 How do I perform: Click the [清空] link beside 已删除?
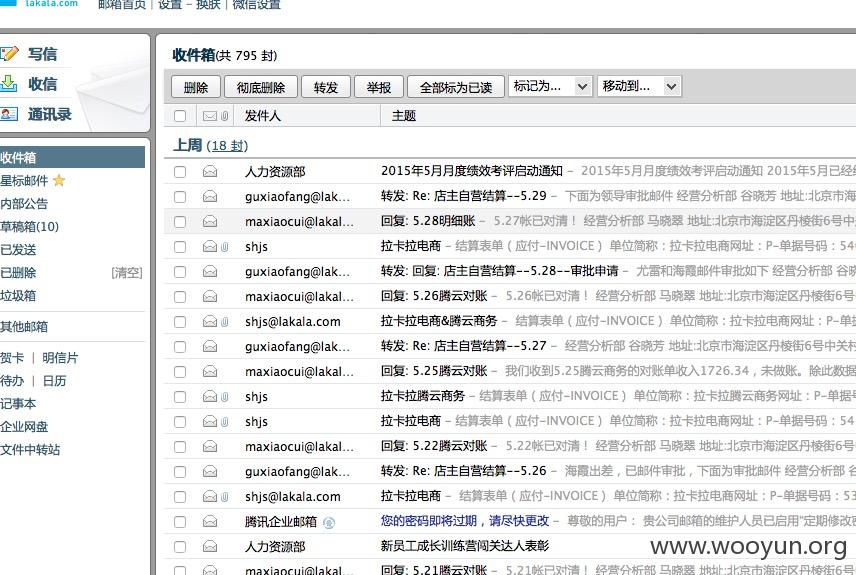tap(127, 272)
